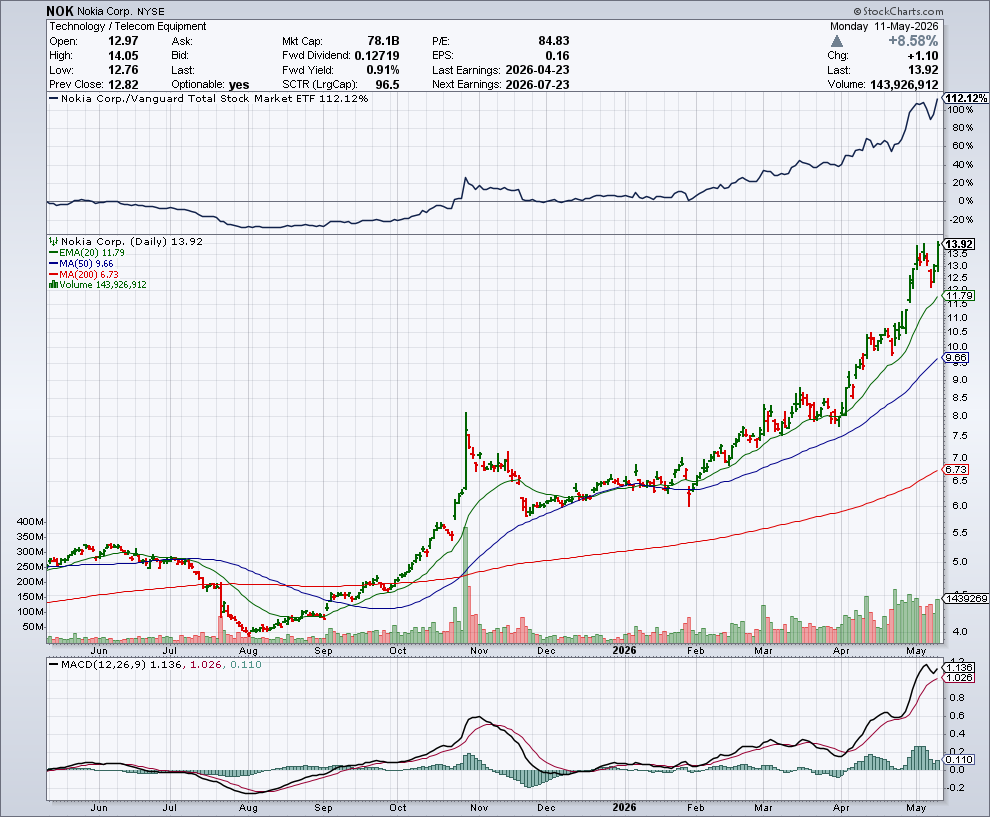Image resolution: width=990 pixels, height=817 pixels.
Task: Click the green line marker before EMA(20)
Action: [54, 253]
